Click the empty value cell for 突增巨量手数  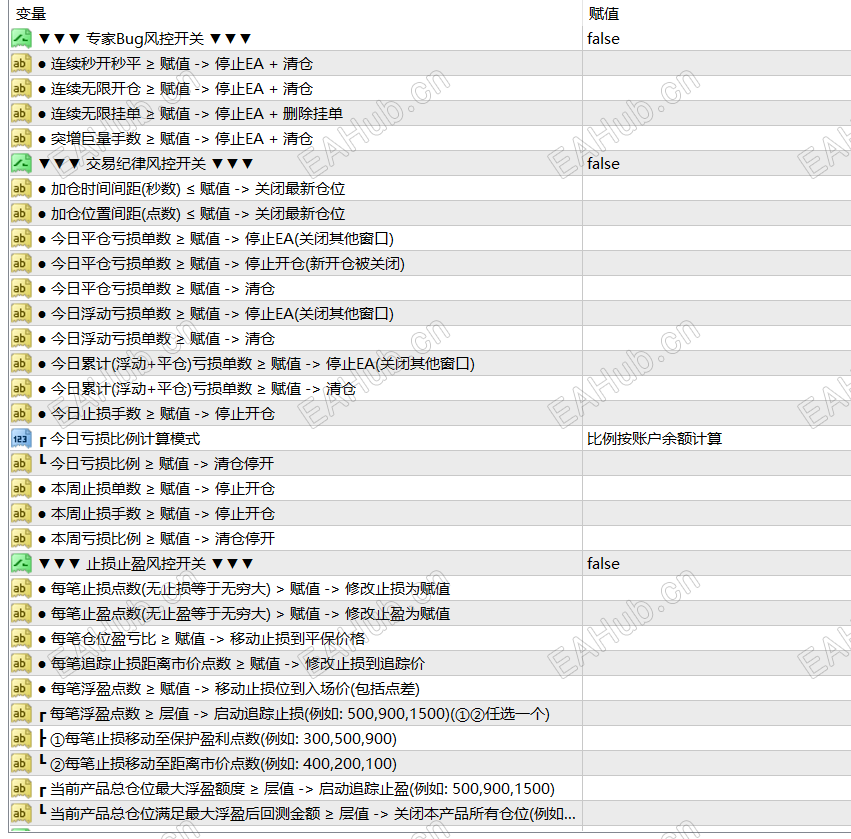[x=716, y=138]
